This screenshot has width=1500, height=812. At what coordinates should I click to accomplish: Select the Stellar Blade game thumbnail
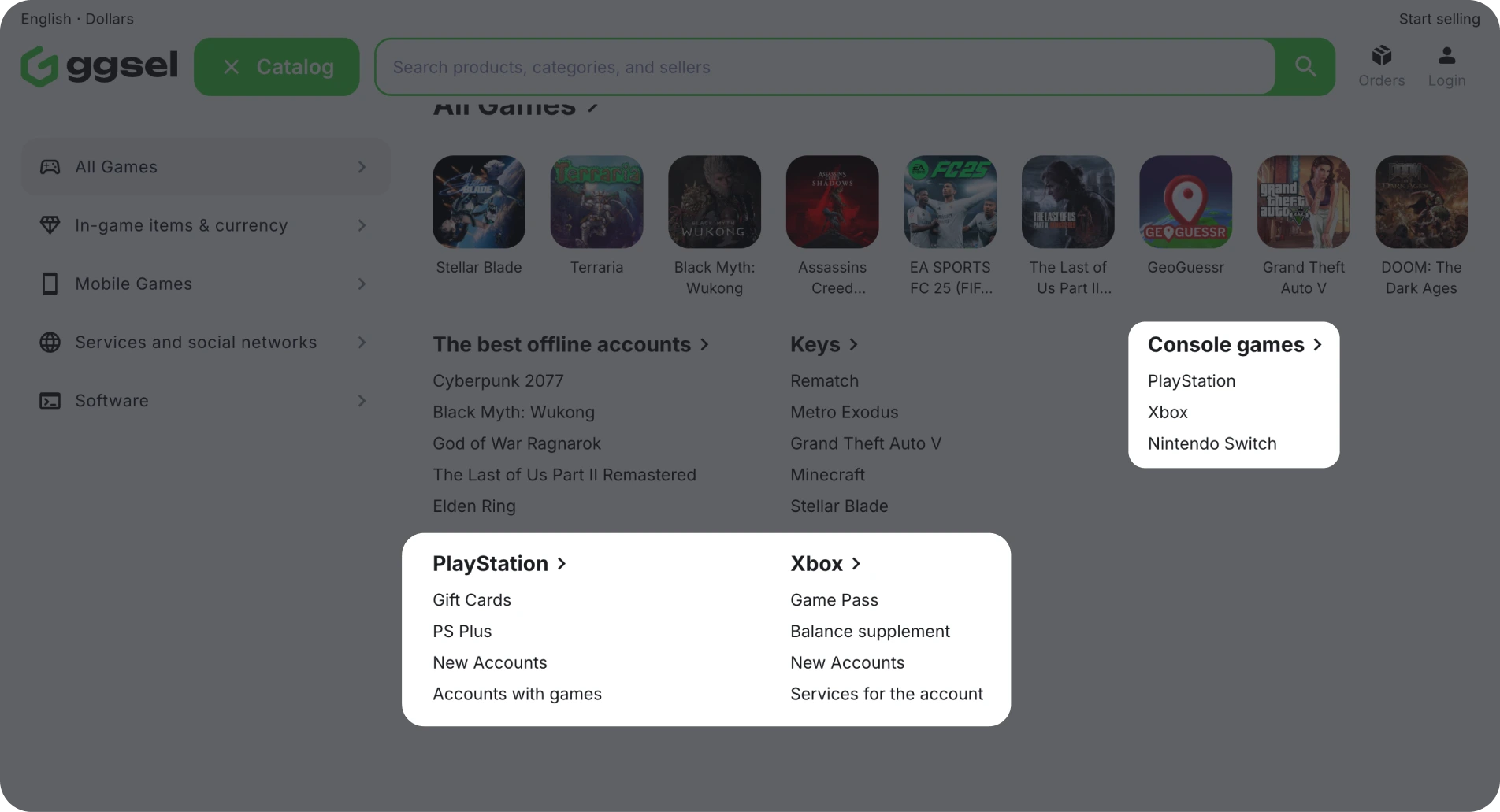(479, 202)
